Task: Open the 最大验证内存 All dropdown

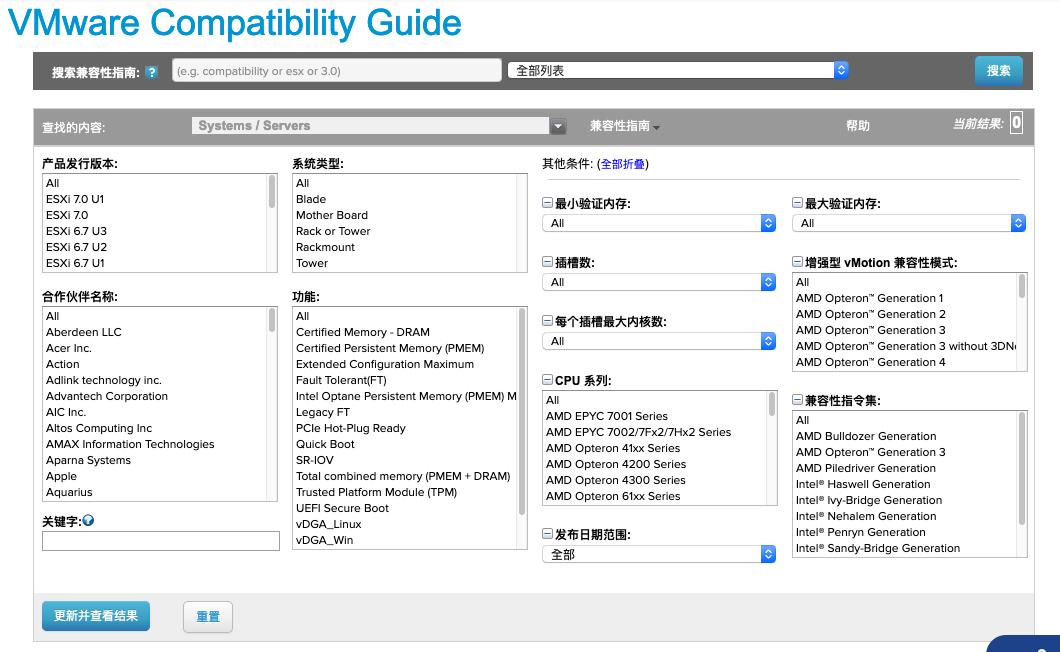Action: click(909, 223)
